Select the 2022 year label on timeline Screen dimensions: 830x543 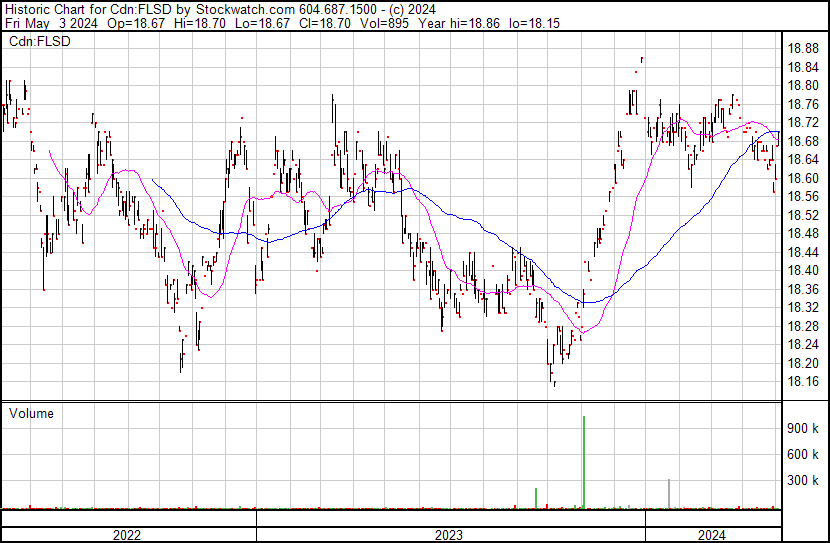pyautogui.click(x=127, y=534)
